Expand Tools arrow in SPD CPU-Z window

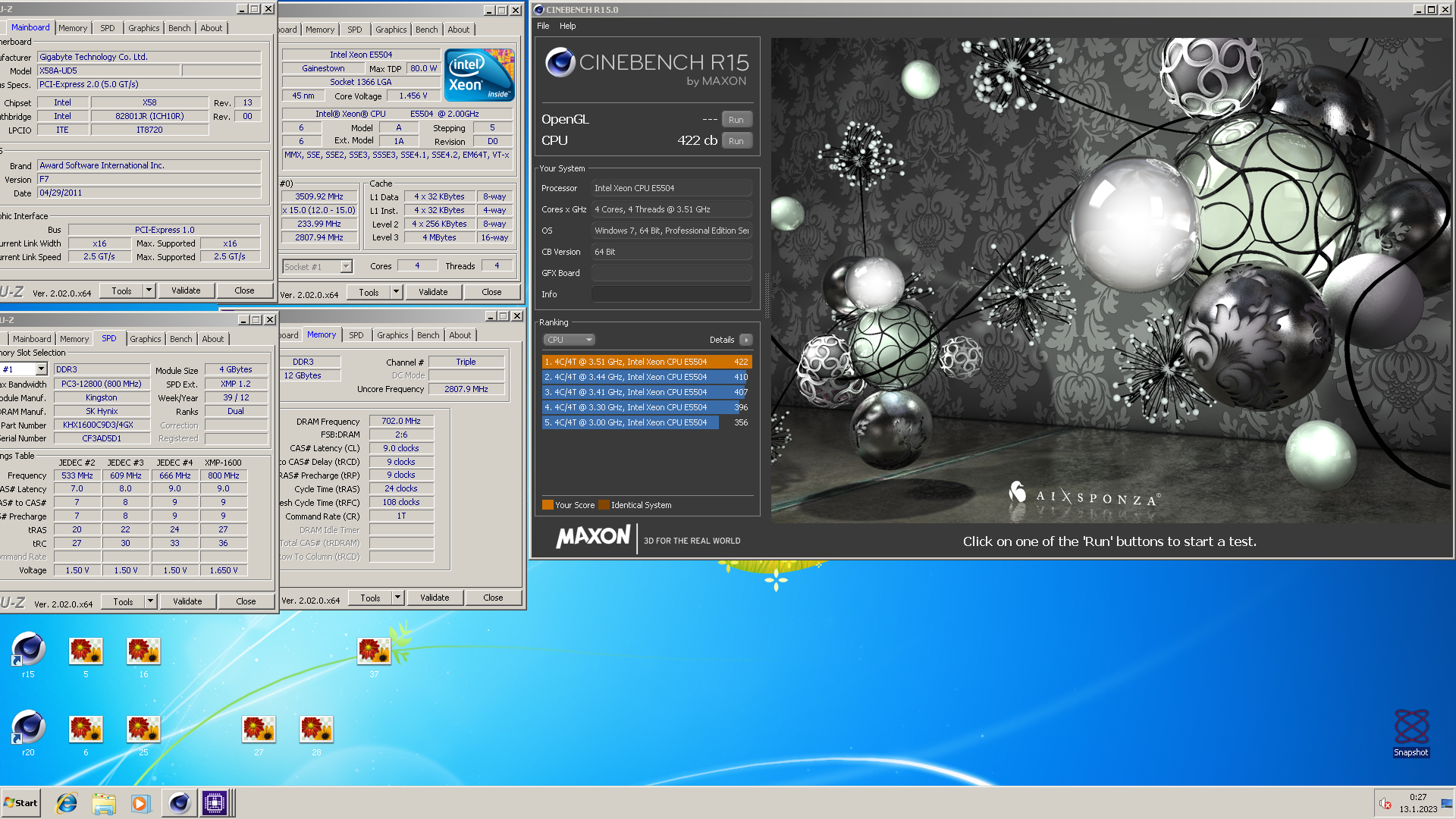point(150,601)
